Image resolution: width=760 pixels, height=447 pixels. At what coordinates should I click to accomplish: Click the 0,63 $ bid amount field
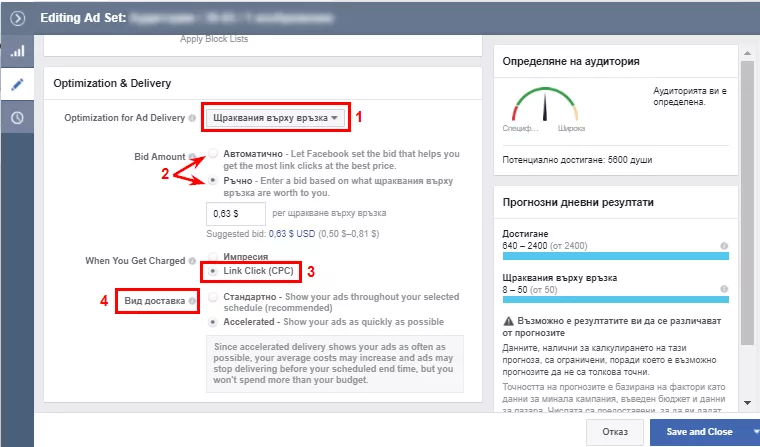tap(236, 214)
